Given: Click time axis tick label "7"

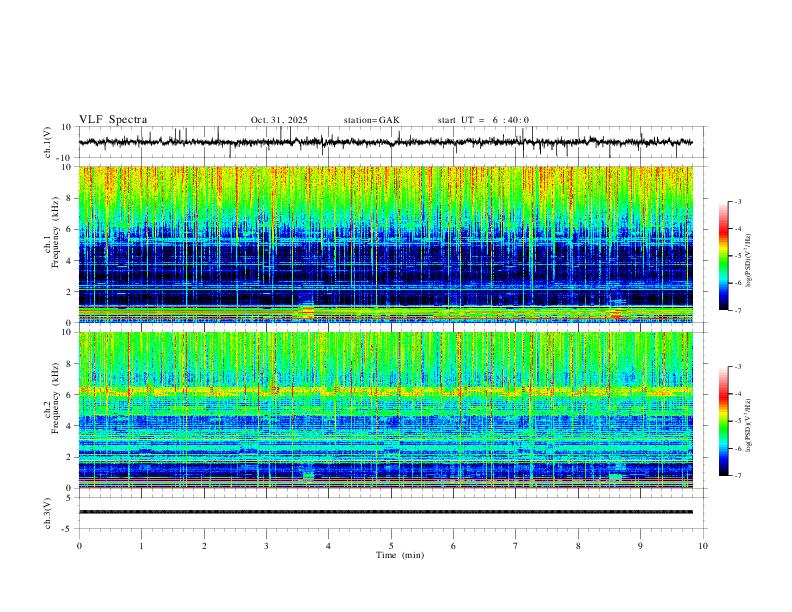Looking at the screenshot, I should click(516, 546).
